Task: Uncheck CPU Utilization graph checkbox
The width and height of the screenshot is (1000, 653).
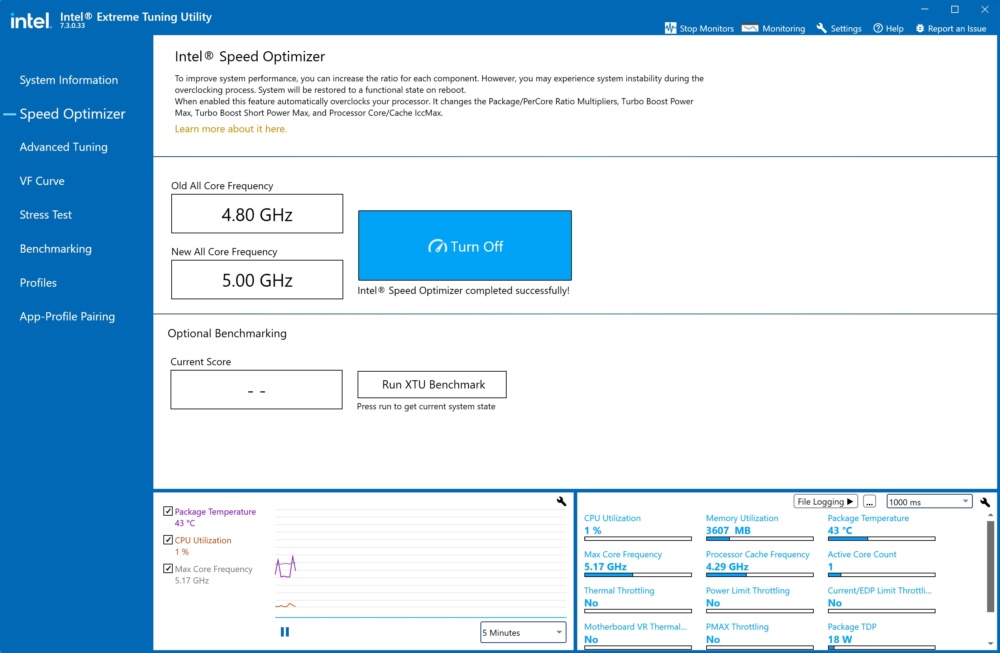Action: point(168,539)
